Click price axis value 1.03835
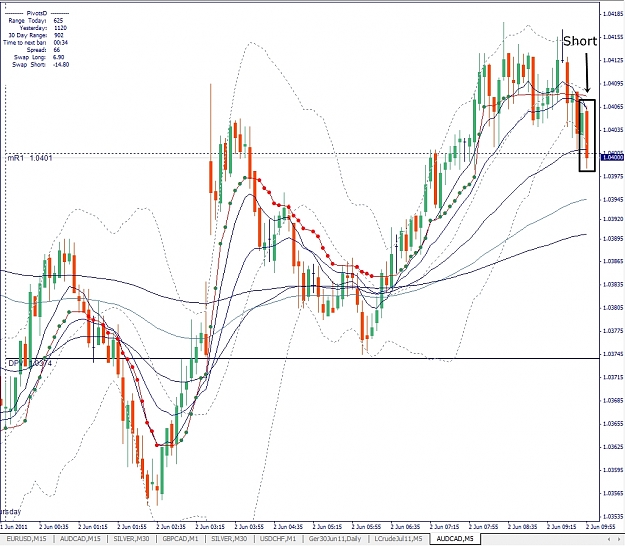The width and height of the screenshot is (625, 546). pos(613,284)
